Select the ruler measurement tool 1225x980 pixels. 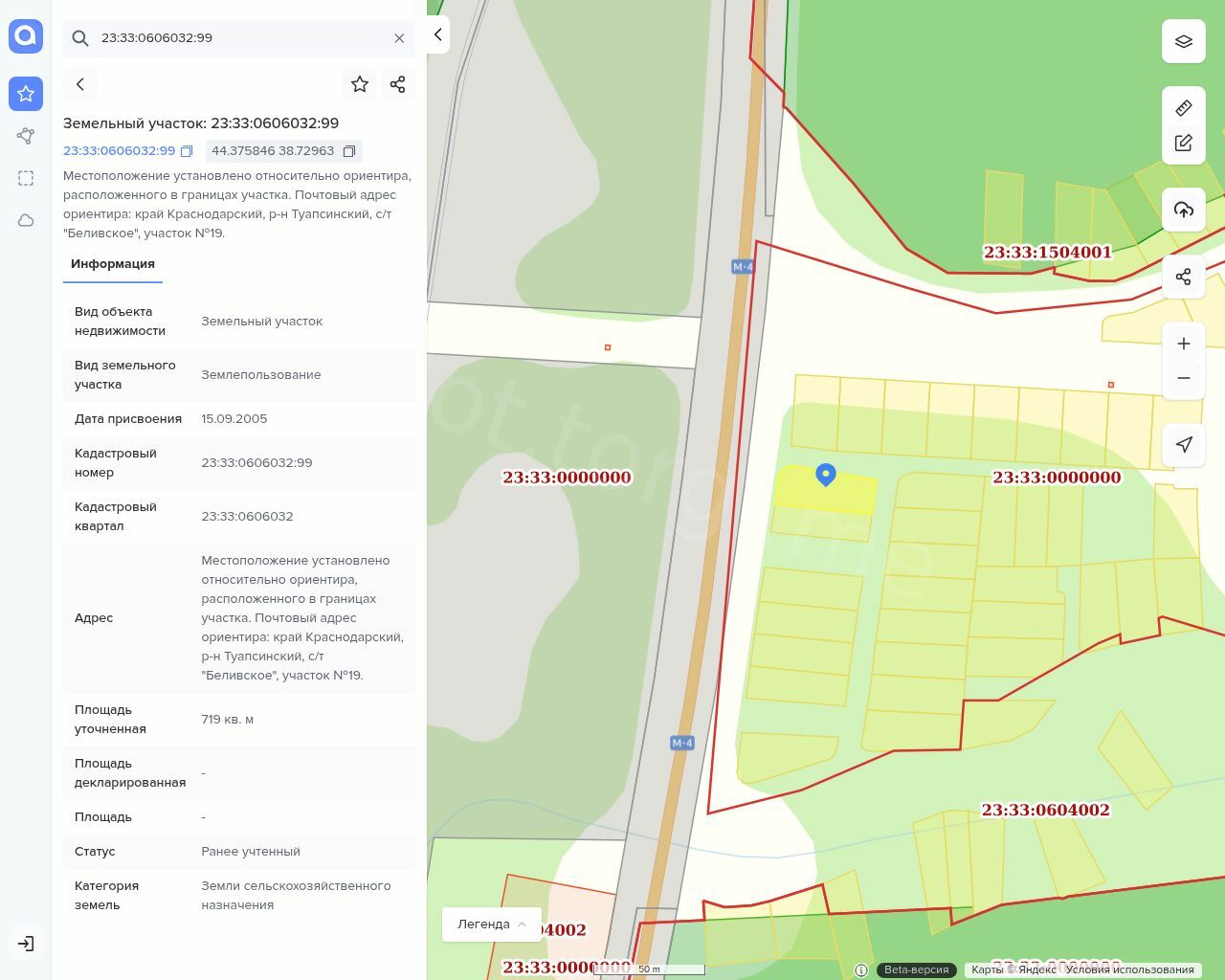point(1183,108)
